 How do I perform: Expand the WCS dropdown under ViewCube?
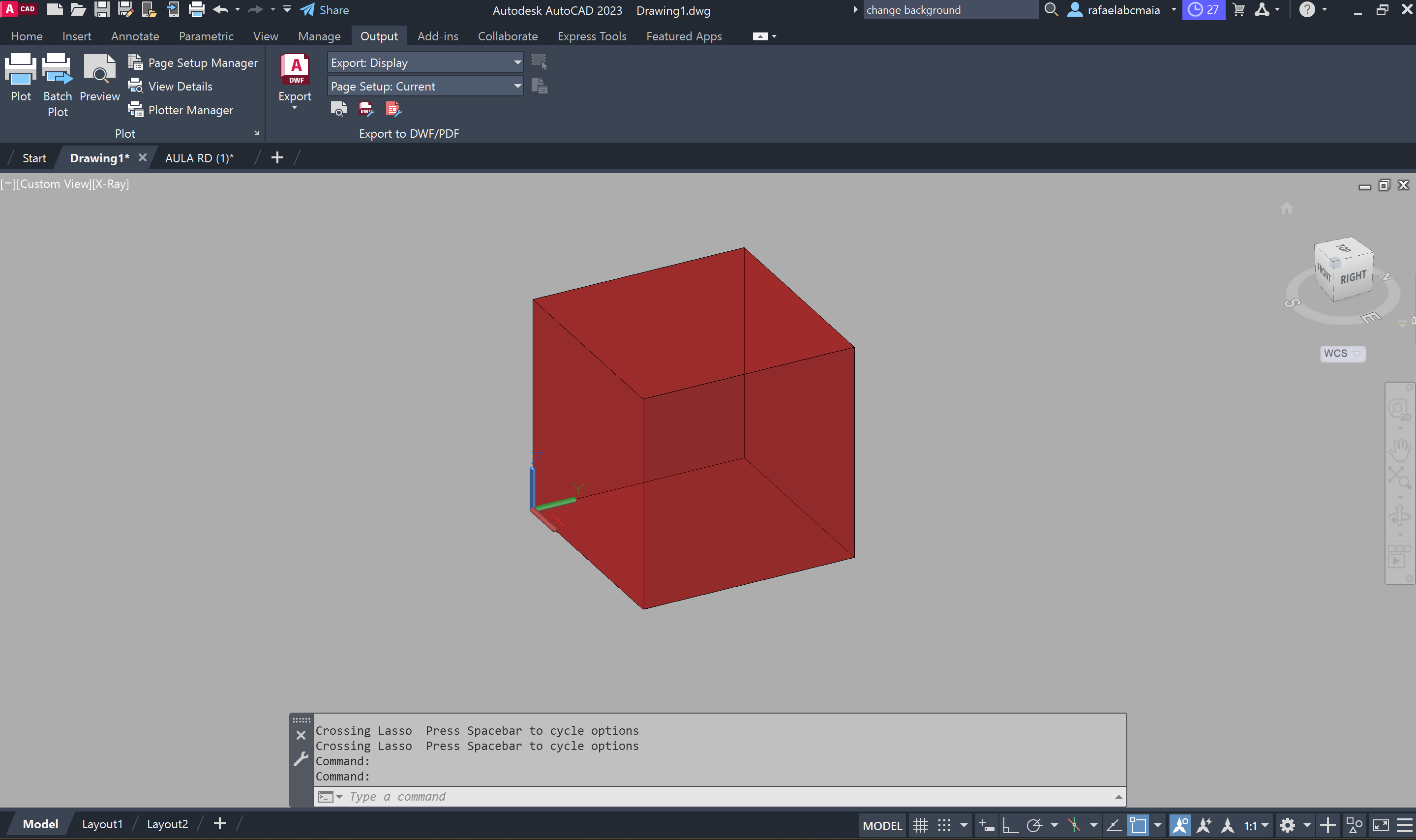(x=1357, y=353)
